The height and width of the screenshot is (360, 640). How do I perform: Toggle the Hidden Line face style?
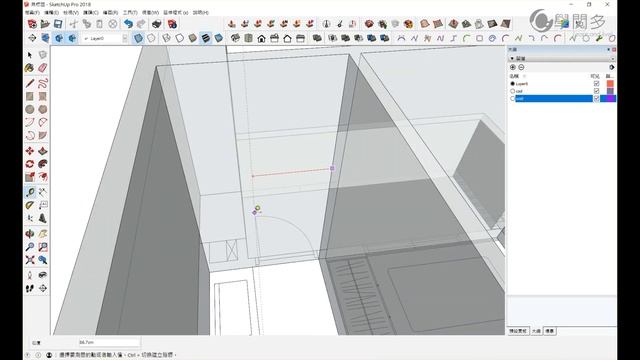(180, 38)
